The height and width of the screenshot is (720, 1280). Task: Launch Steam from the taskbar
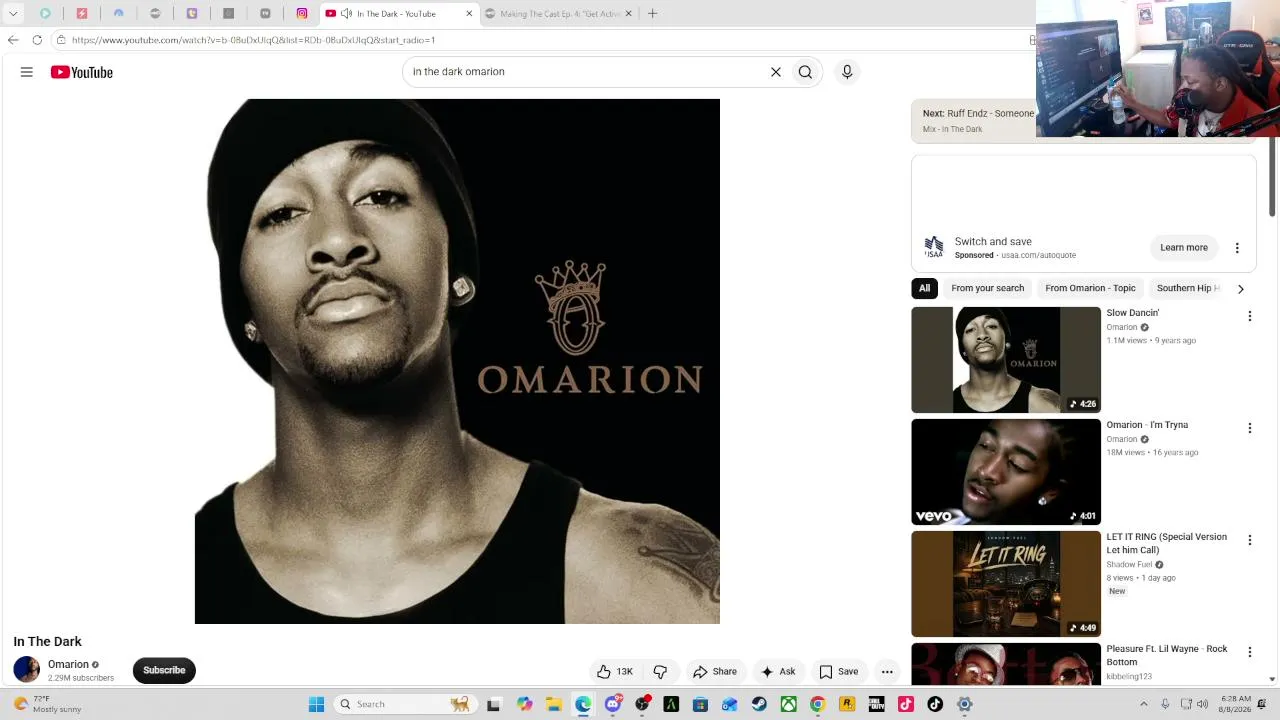pyautogui.click(x=759, y=704)
